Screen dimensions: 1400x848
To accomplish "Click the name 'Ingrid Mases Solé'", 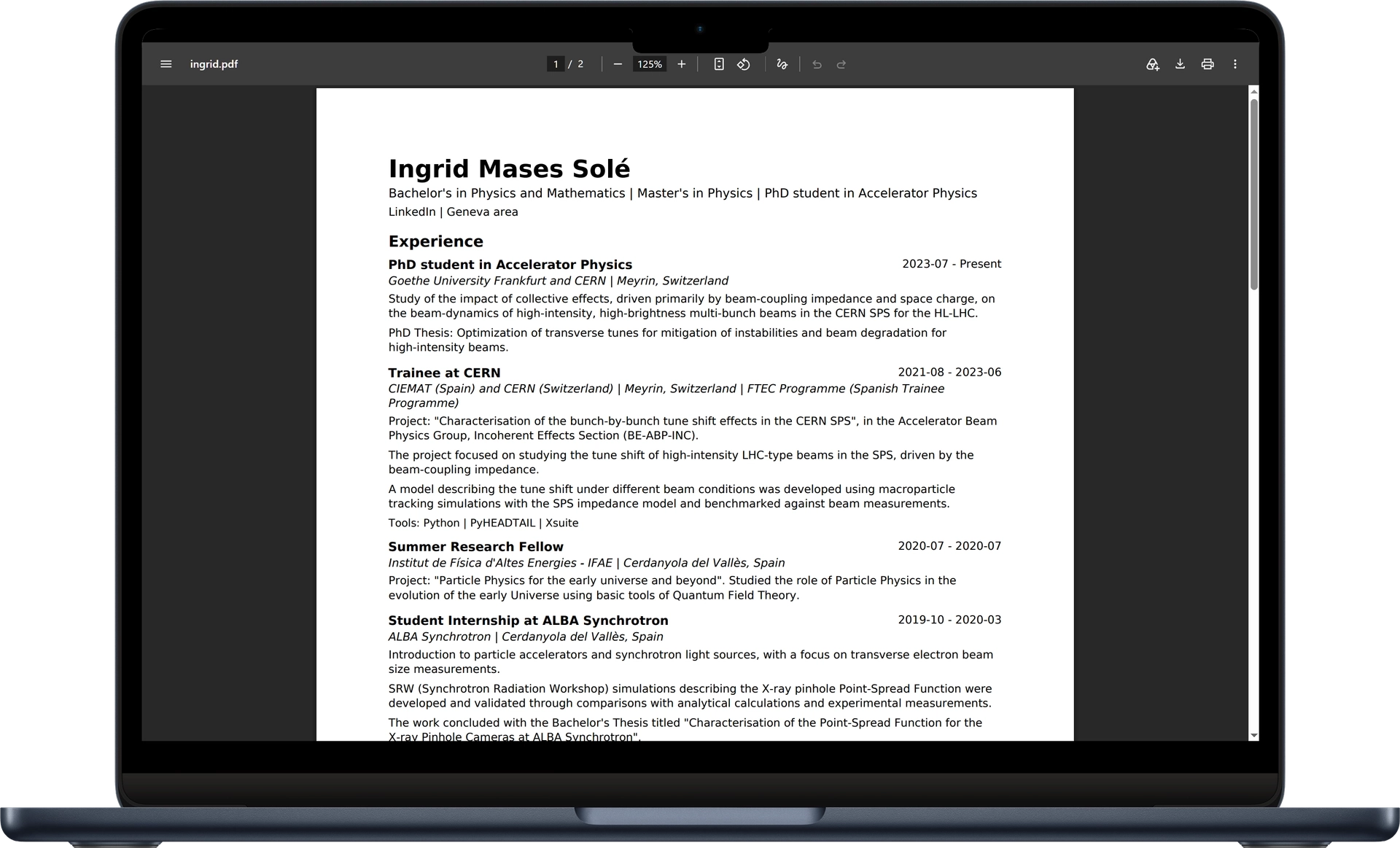I will 509,168.
